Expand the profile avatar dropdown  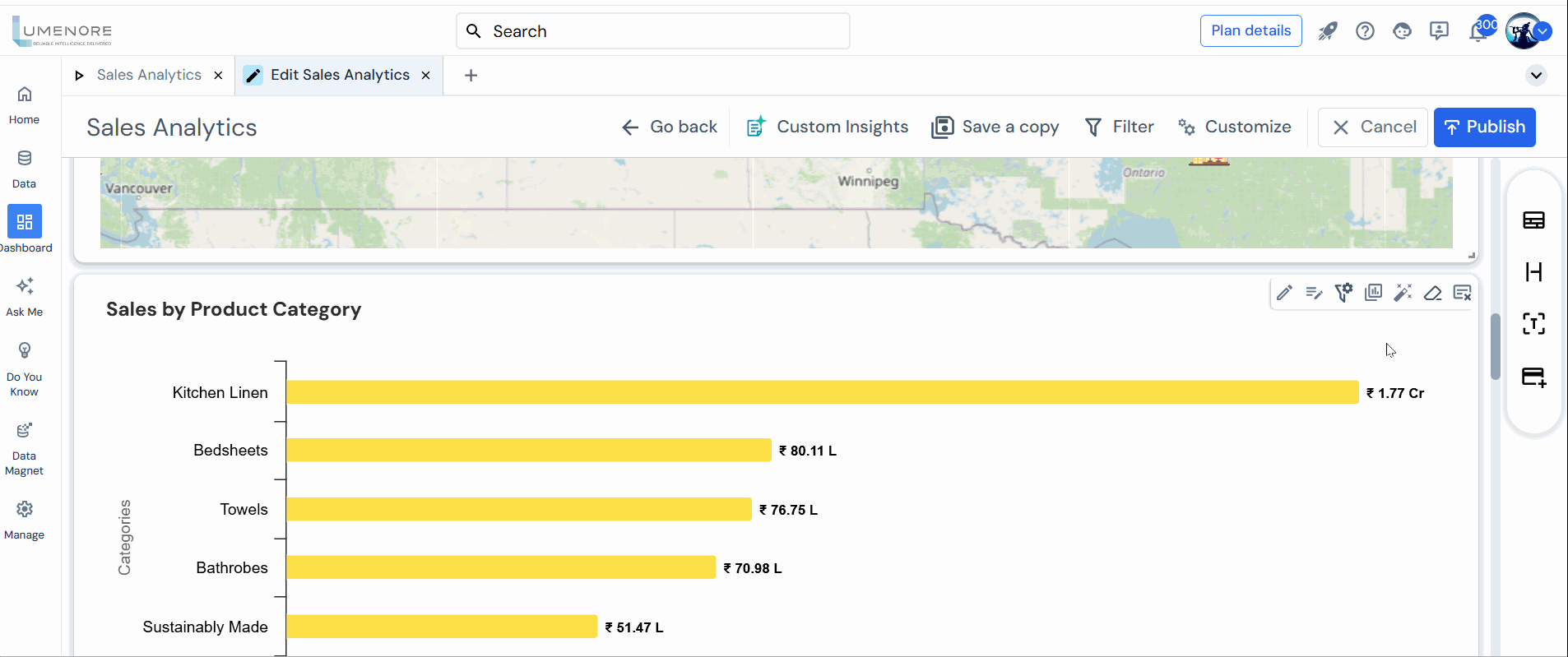(1543, 31)
